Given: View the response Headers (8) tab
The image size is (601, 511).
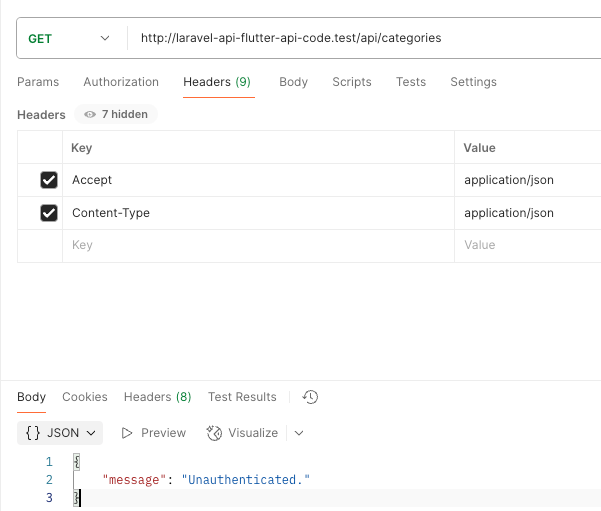Looking at the screenshot, I should 157,397.
